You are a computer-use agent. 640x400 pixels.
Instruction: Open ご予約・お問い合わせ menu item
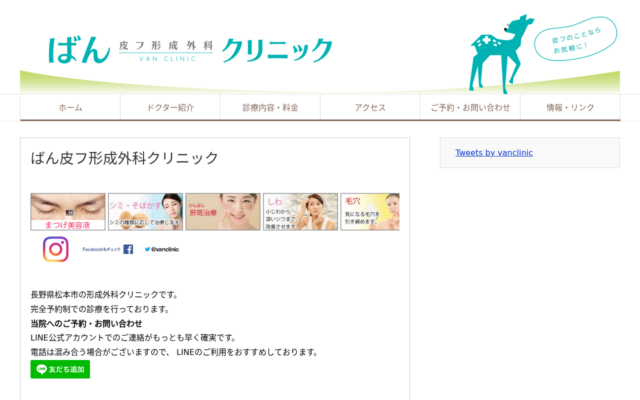tap(470, 107)
